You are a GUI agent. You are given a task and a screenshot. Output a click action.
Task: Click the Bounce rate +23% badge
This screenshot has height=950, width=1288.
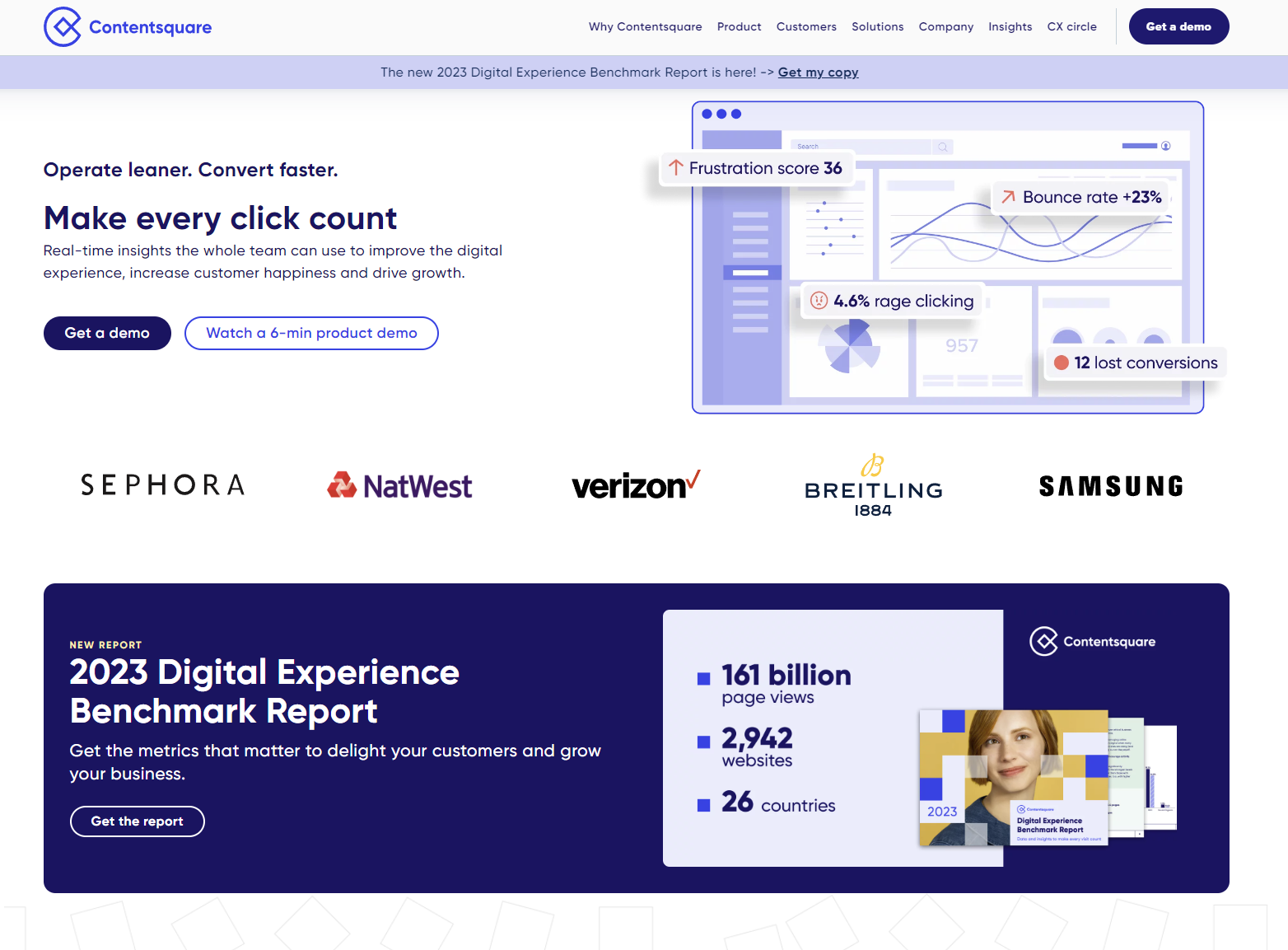click(1080, 197)
